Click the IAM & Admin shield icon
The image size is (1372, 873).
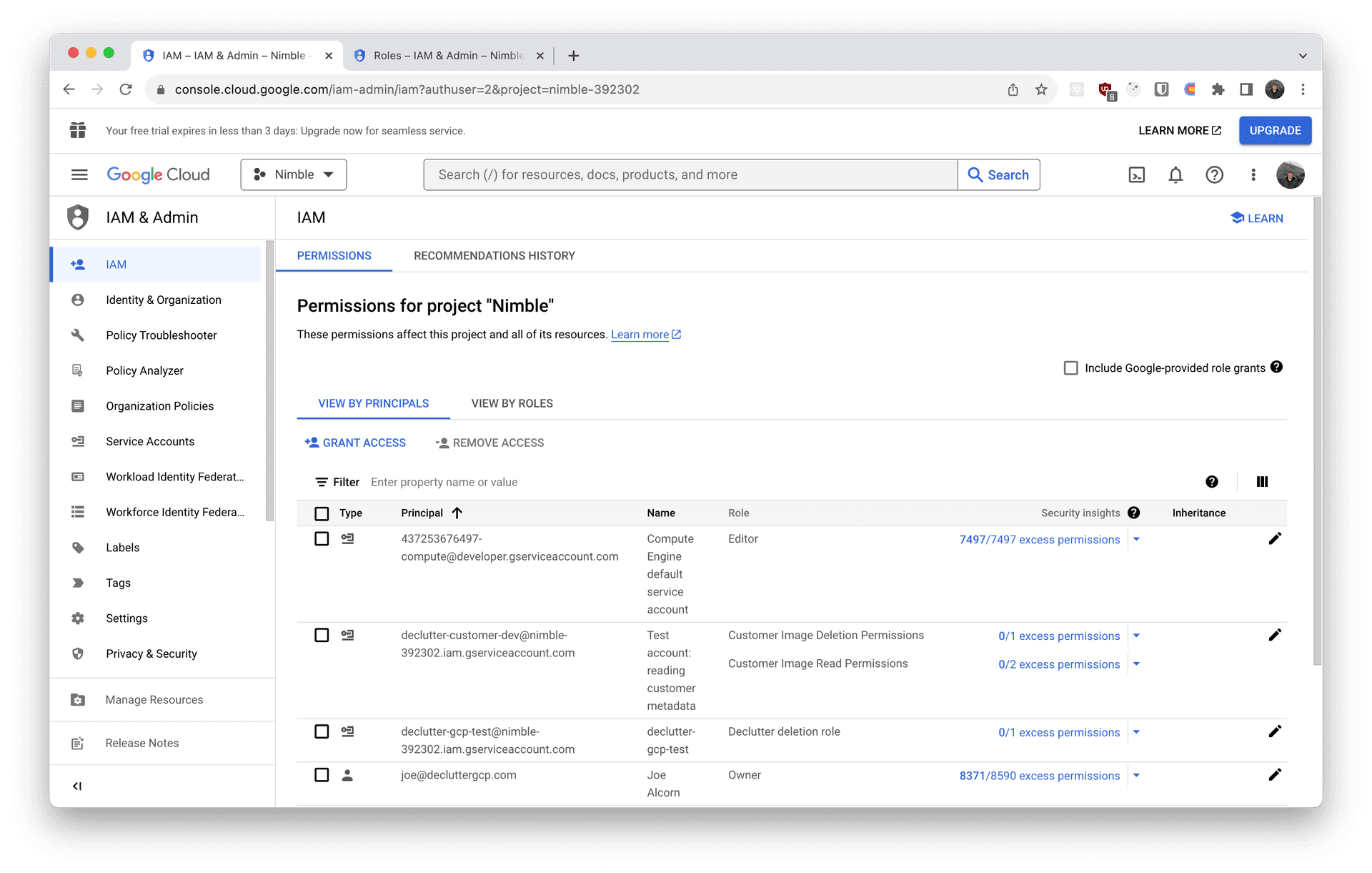(78, 217)
